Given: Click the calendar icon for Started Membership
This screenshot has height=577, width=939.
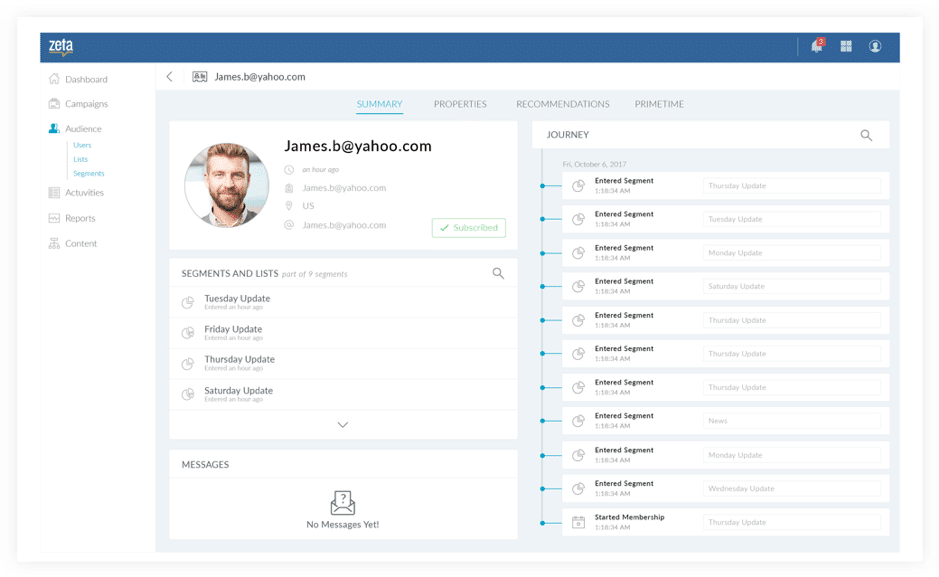Looking at the screenshot, I should point(578,522).
